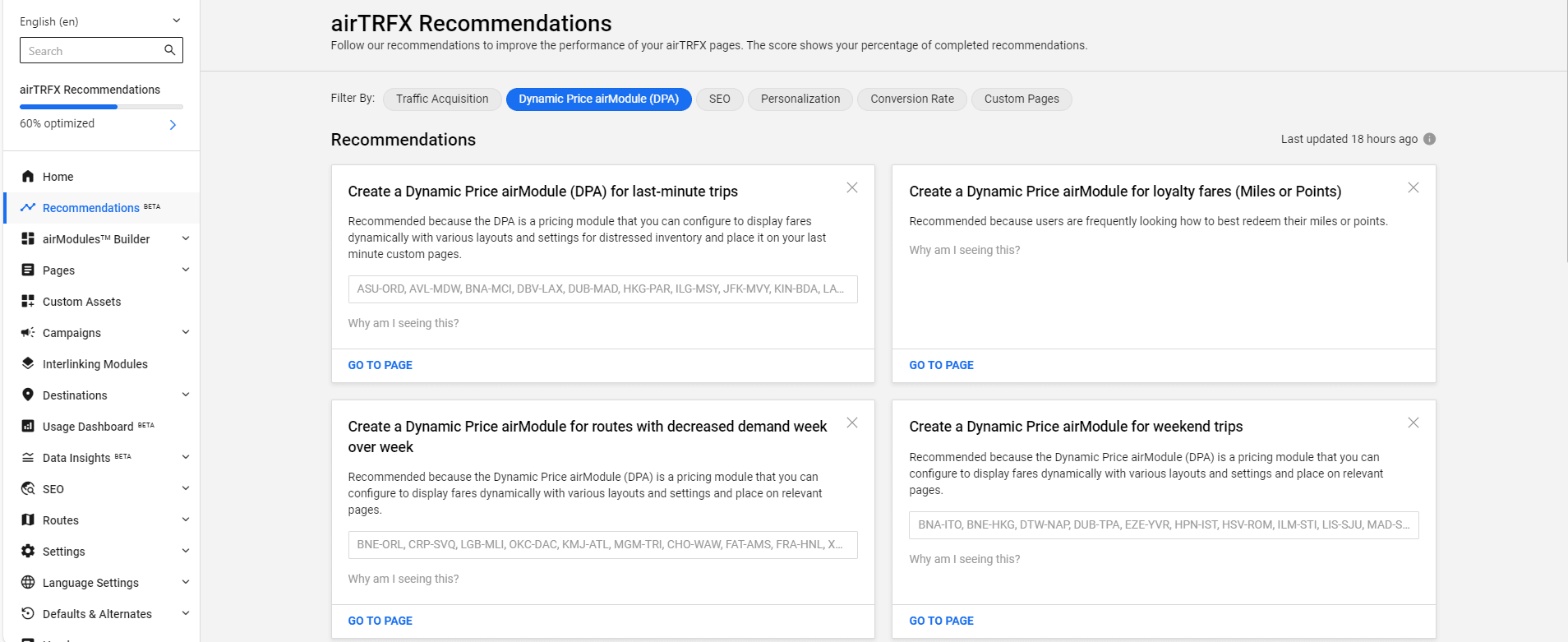Click the Usage Dashboard chart icon
Screen dimensions: 1568x642
tap(28, 426)
